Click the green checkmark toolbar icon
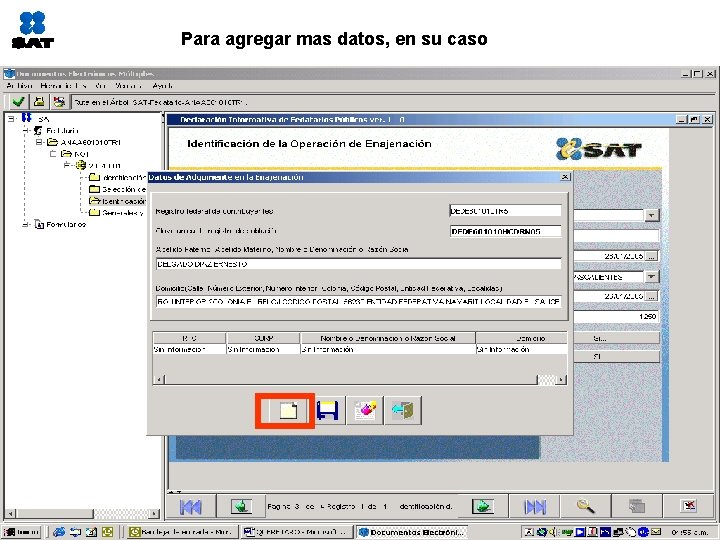 point(19,101)
